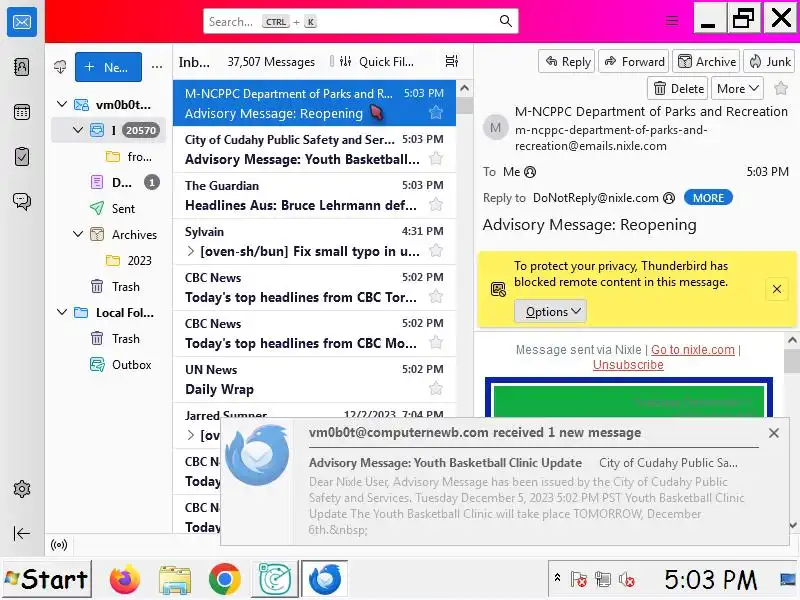Dismiss the remote content notice

tap(777, 289)
